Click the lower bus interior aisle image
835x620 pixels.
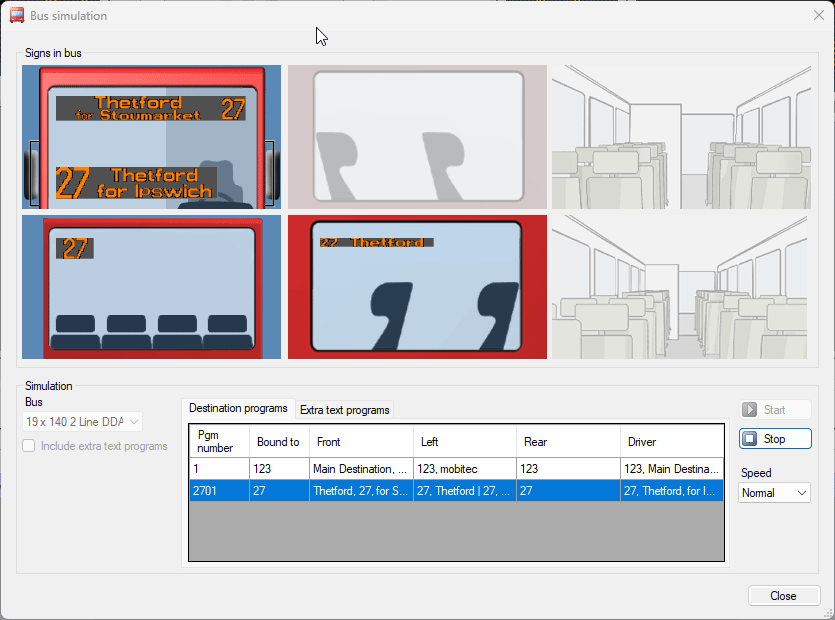point(680,287)
